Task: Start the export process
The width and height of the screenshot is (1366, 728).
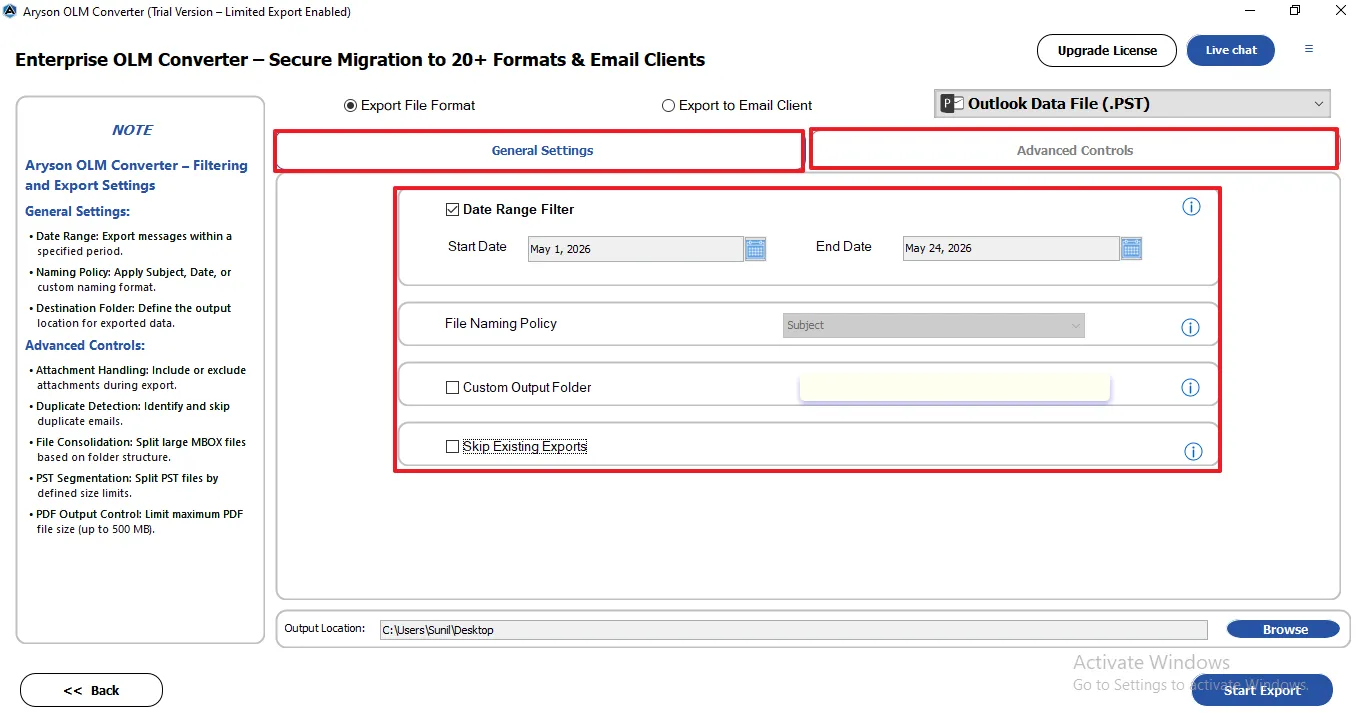Action: pyautogui.click(x=1262, y=690)
